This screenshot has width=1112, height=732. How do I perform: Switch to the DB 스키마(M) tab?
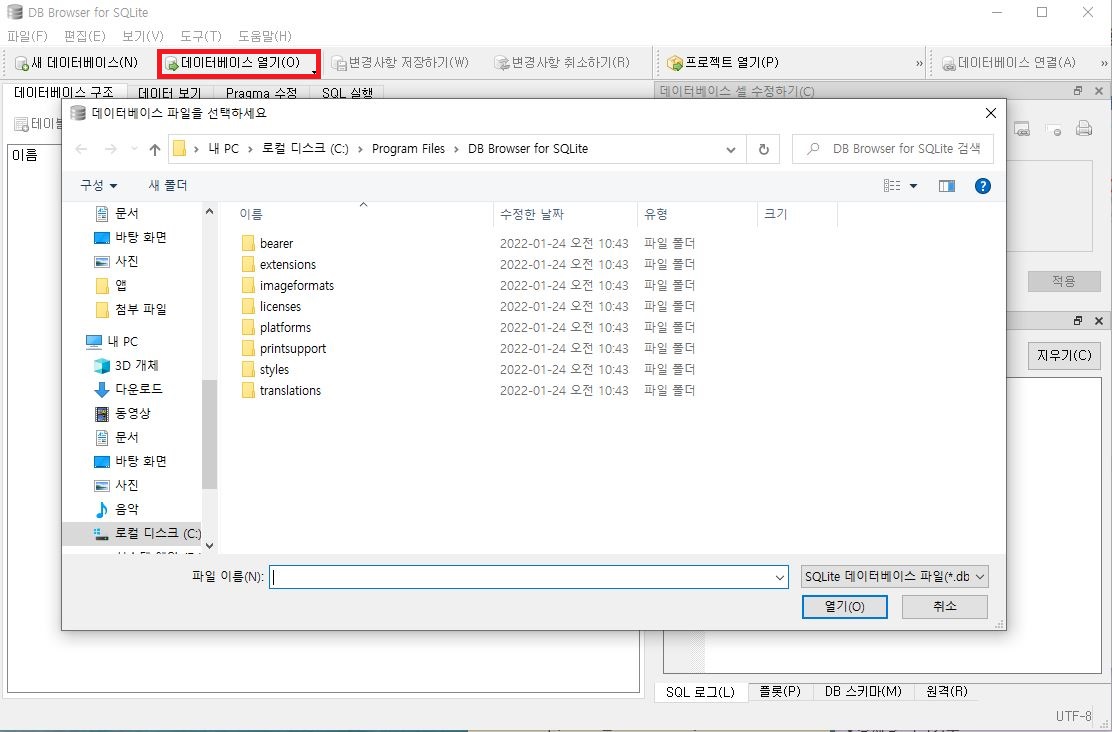tap(863, 692)
